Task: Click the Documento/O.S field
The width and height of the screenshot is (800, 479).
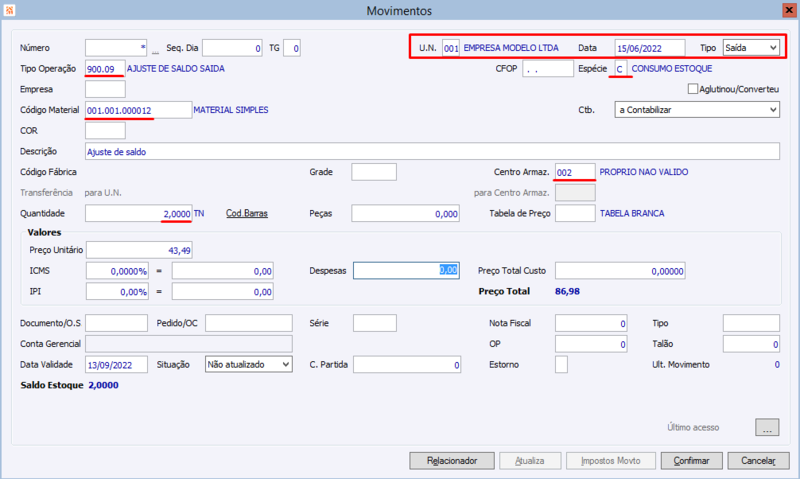Action: click(x=116, y=323)
